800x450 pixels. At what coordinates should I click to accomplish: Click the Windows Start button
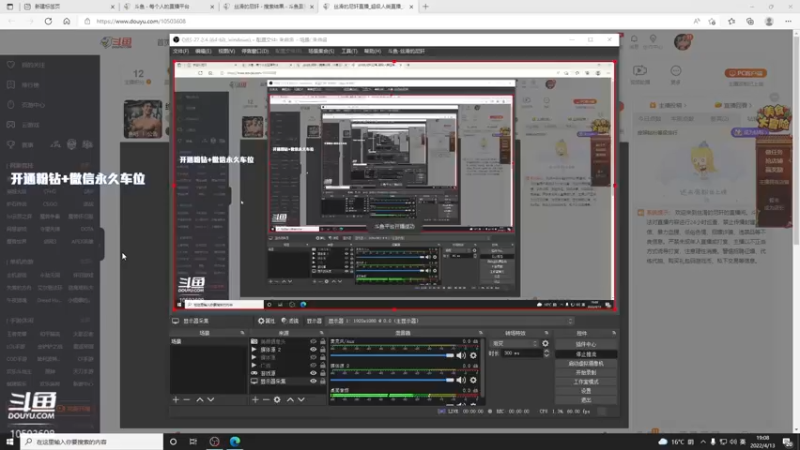10,441
